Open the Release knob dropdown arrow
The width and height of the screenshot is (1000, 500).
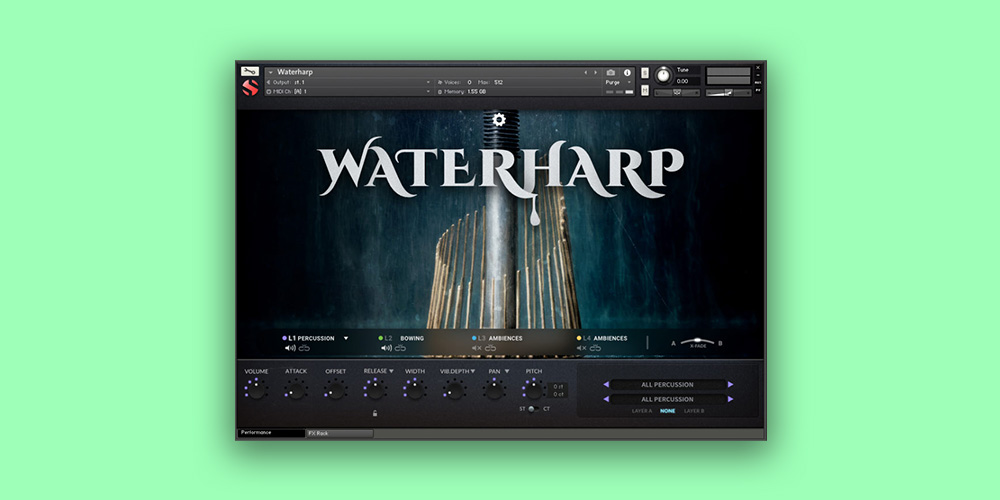pos(391,371)
